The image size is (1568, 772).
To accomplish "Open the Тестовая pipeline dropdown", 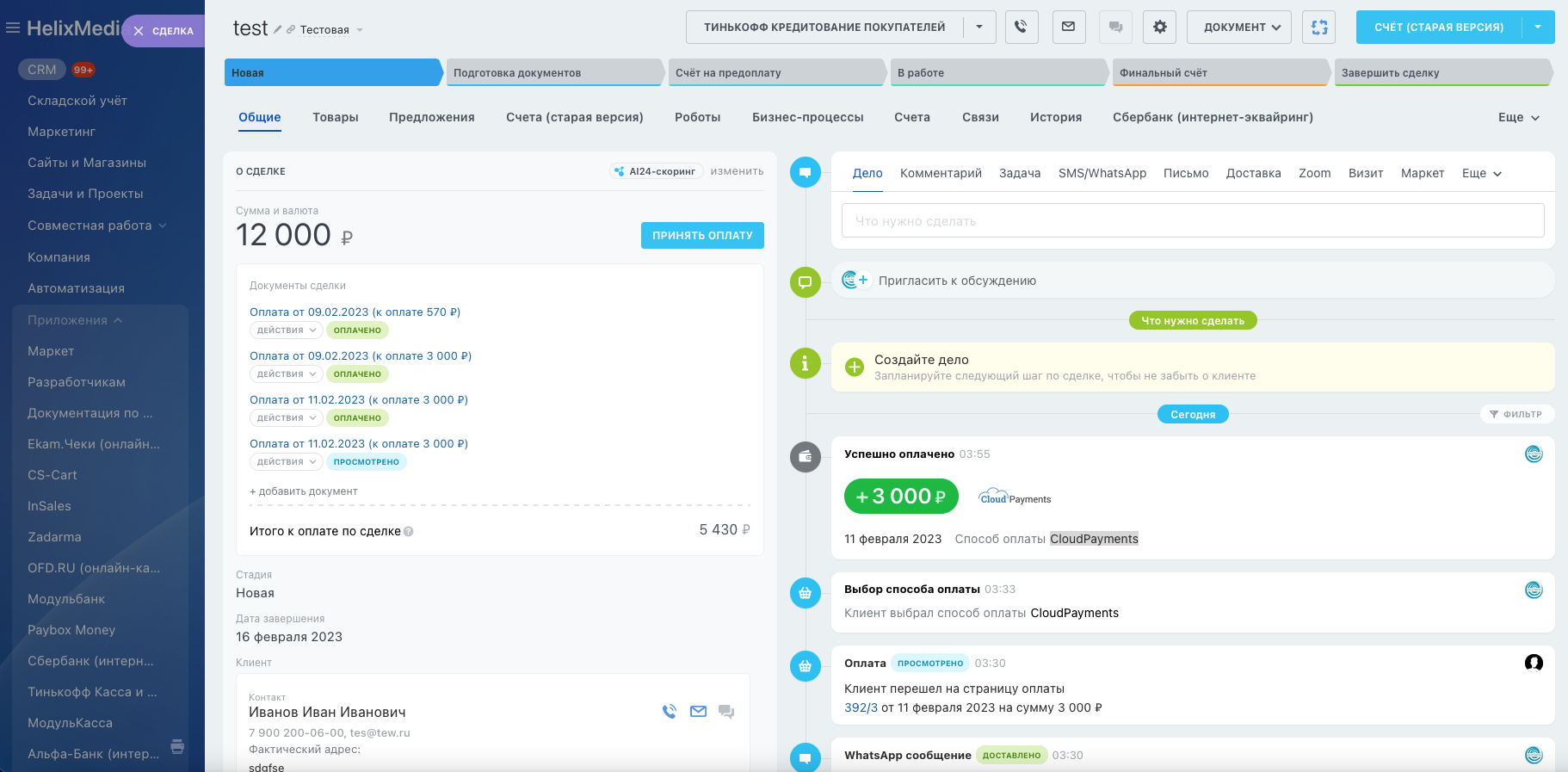I will pos(331,30).
